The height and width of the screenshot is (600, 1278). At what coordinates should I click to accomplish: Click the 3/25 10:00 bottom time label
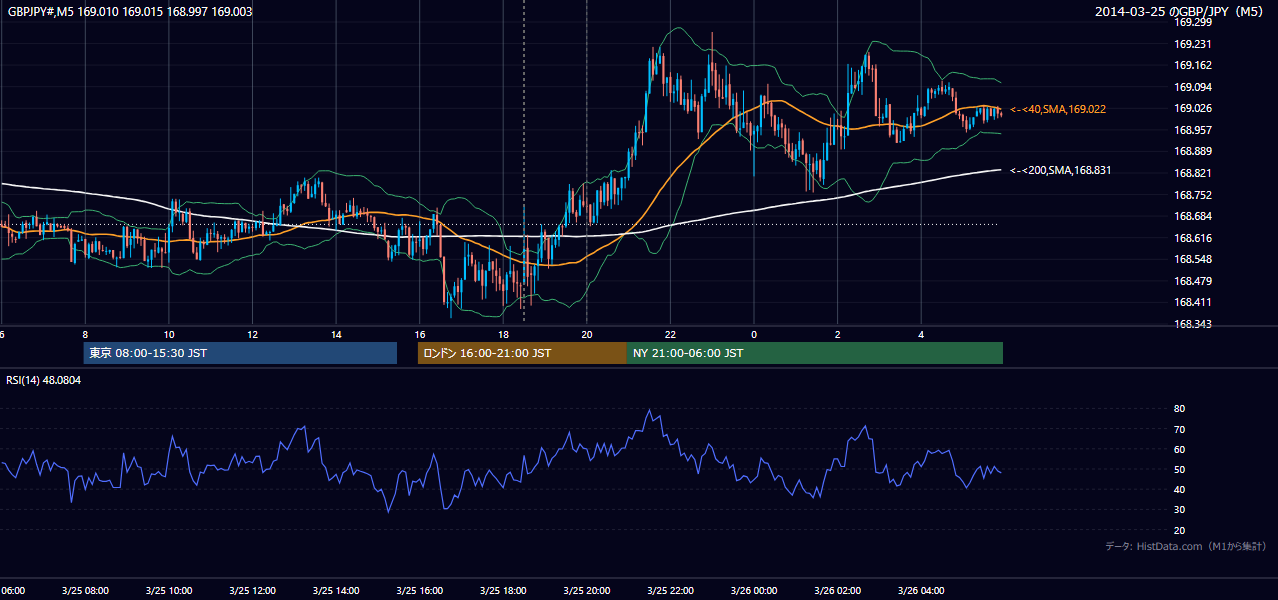tap(168, 591)
